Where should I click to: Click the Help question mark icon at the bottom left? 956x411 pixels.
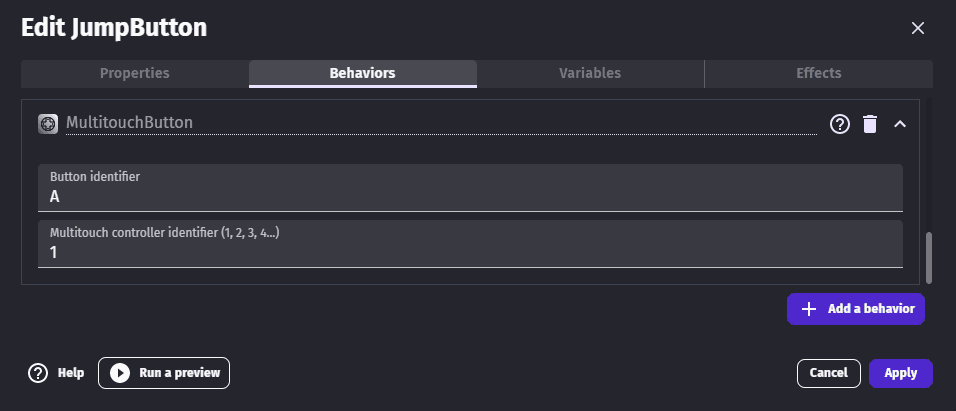coord(38,373)
